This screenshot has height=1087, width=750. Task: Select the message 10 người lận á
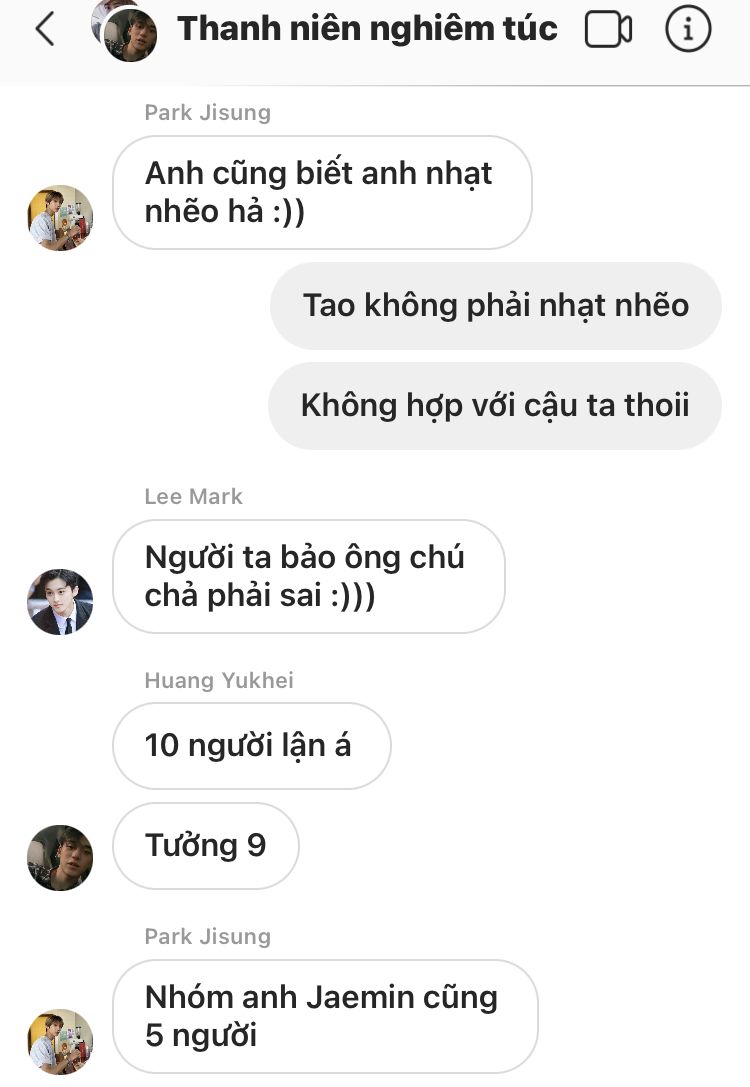pos(252,746)
